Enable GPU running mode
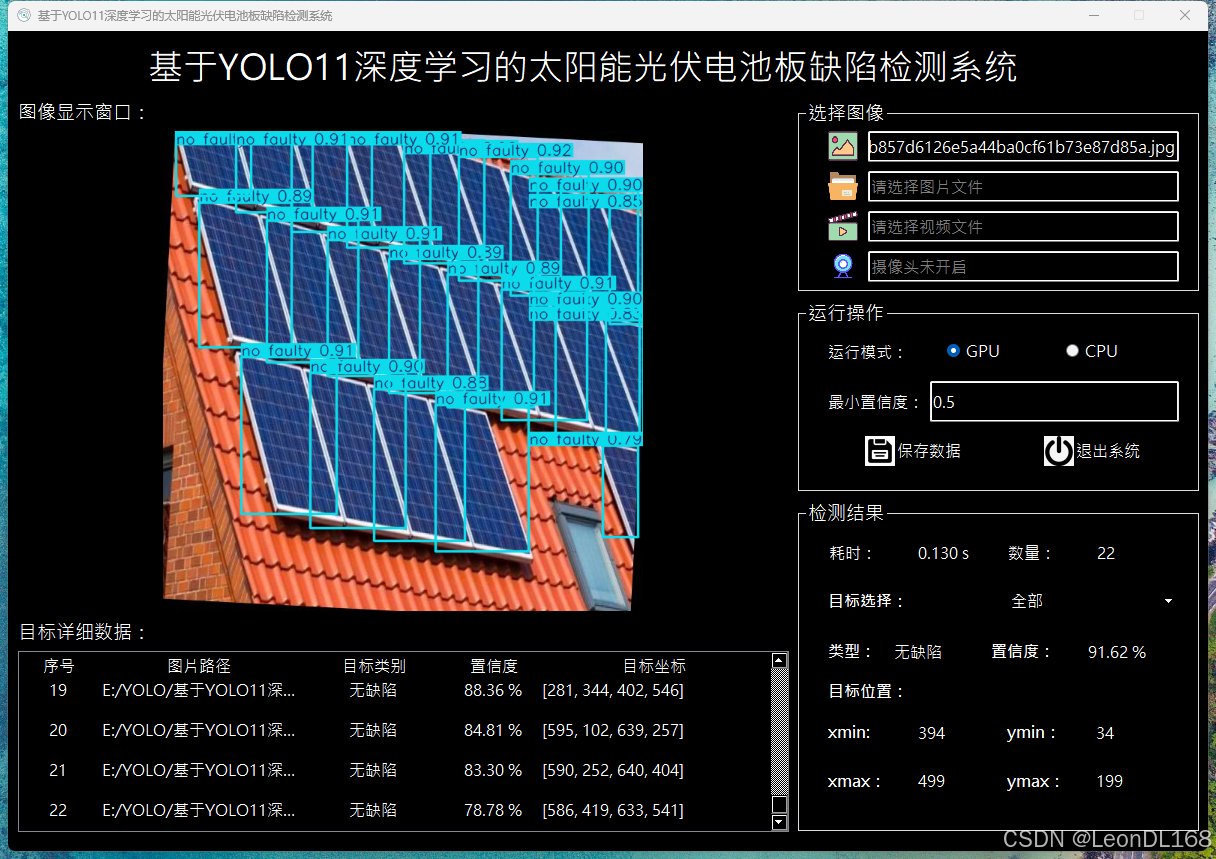 pyautogui.click(x=953, y=350)
